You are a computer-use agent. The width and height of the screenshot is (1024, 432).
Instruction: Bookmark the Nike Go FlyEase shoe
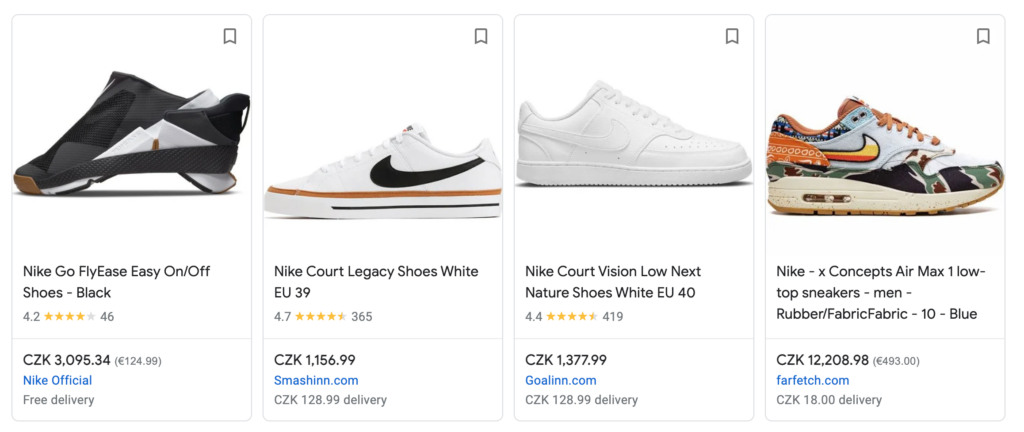[x=230, y=37]
